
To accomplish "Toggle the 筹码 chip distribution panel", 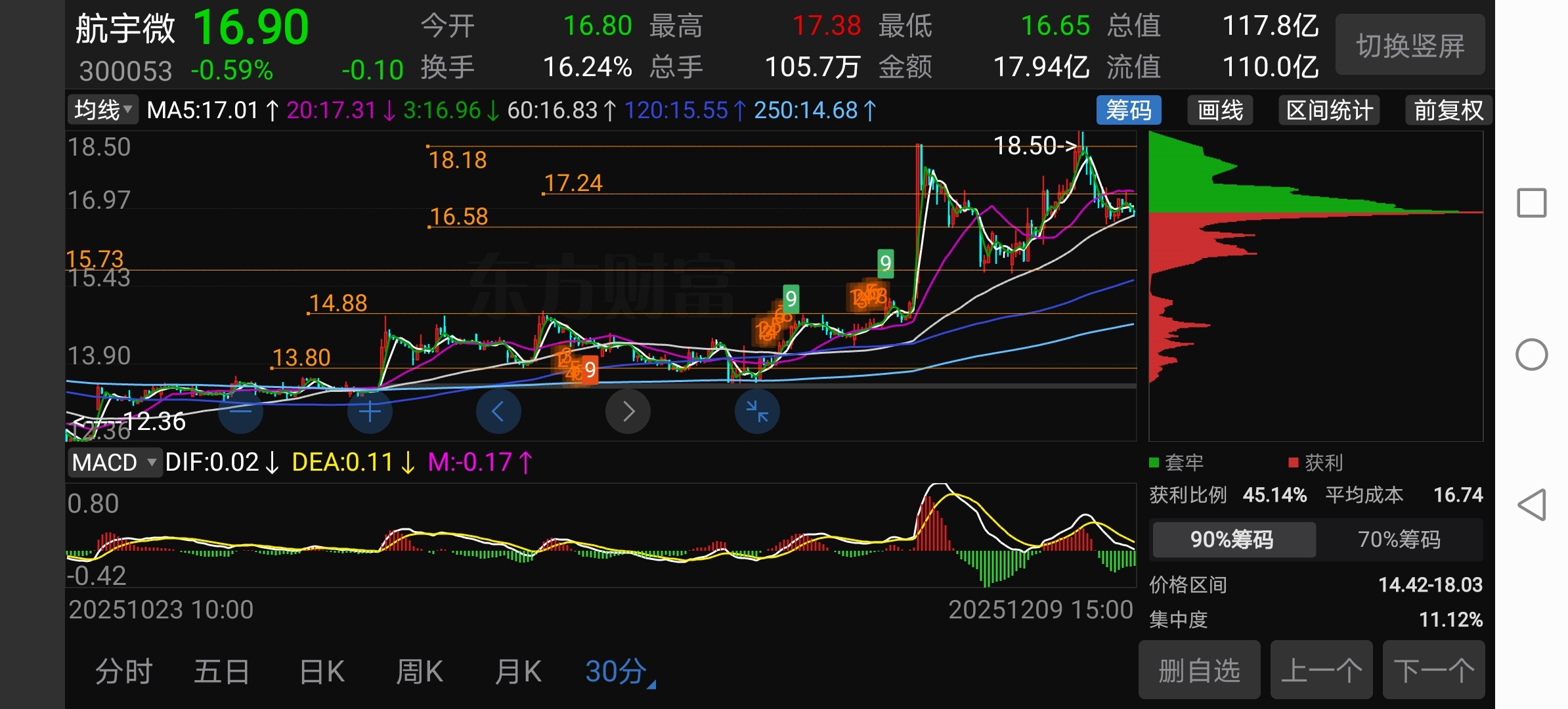I will tap(1128, 110).
